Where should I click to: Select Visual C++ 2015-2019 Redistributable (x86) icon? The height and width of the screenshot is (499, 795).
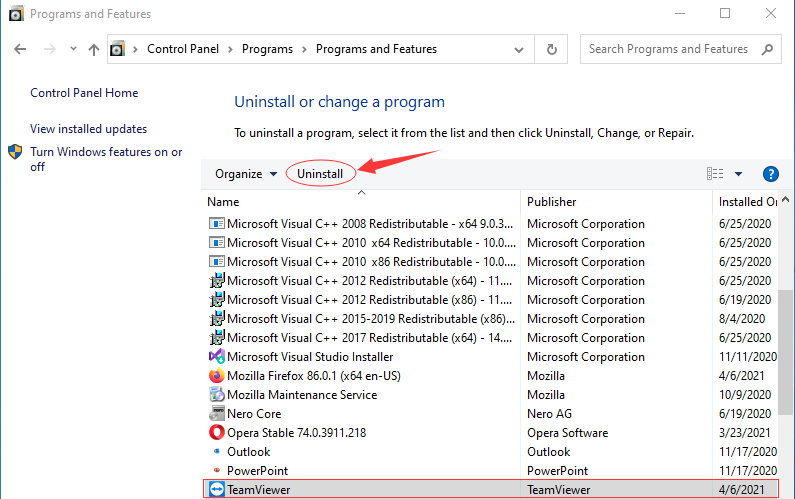point(216,318)
